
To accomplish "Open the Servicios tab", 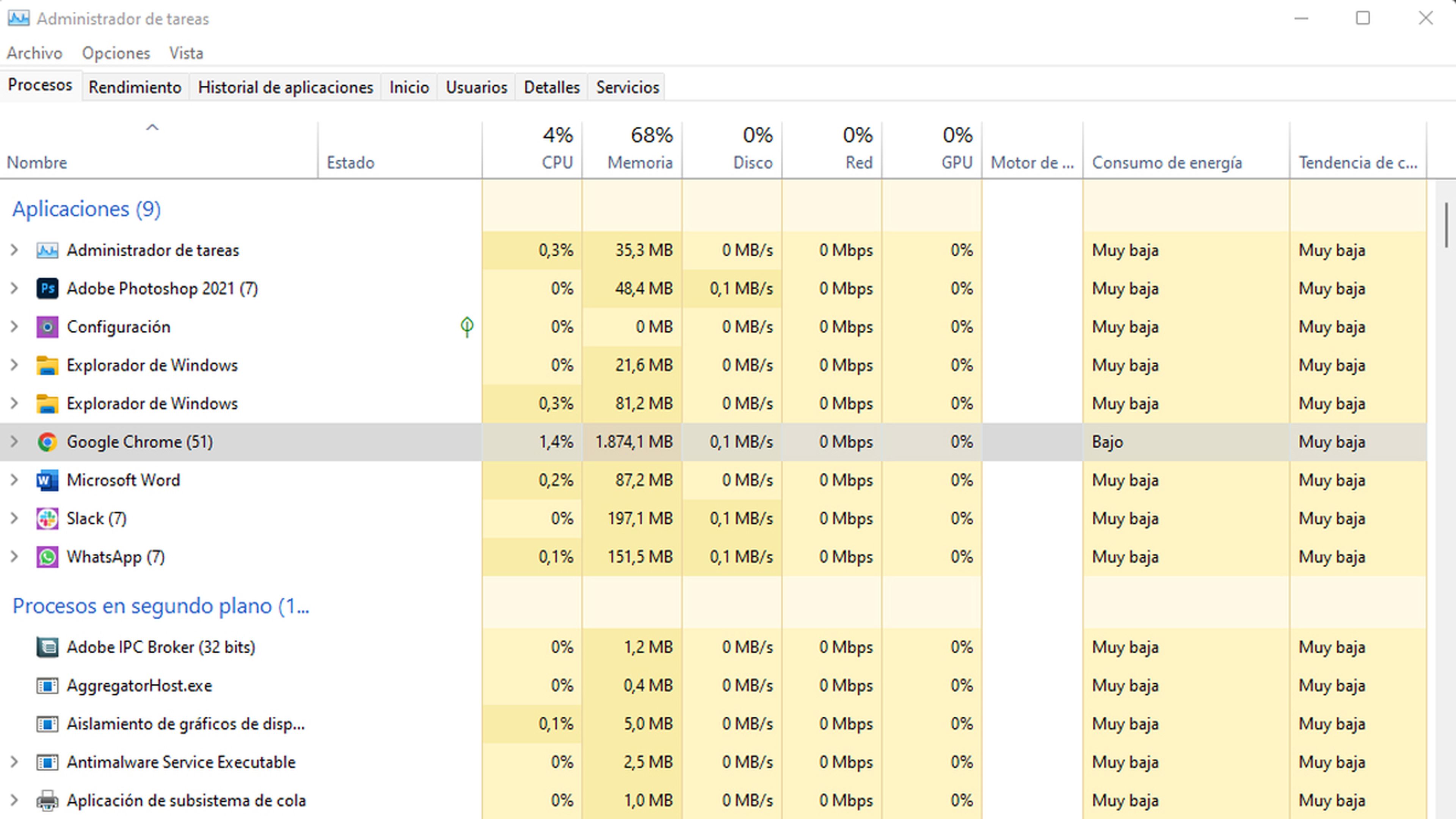I will click(628, 88).
